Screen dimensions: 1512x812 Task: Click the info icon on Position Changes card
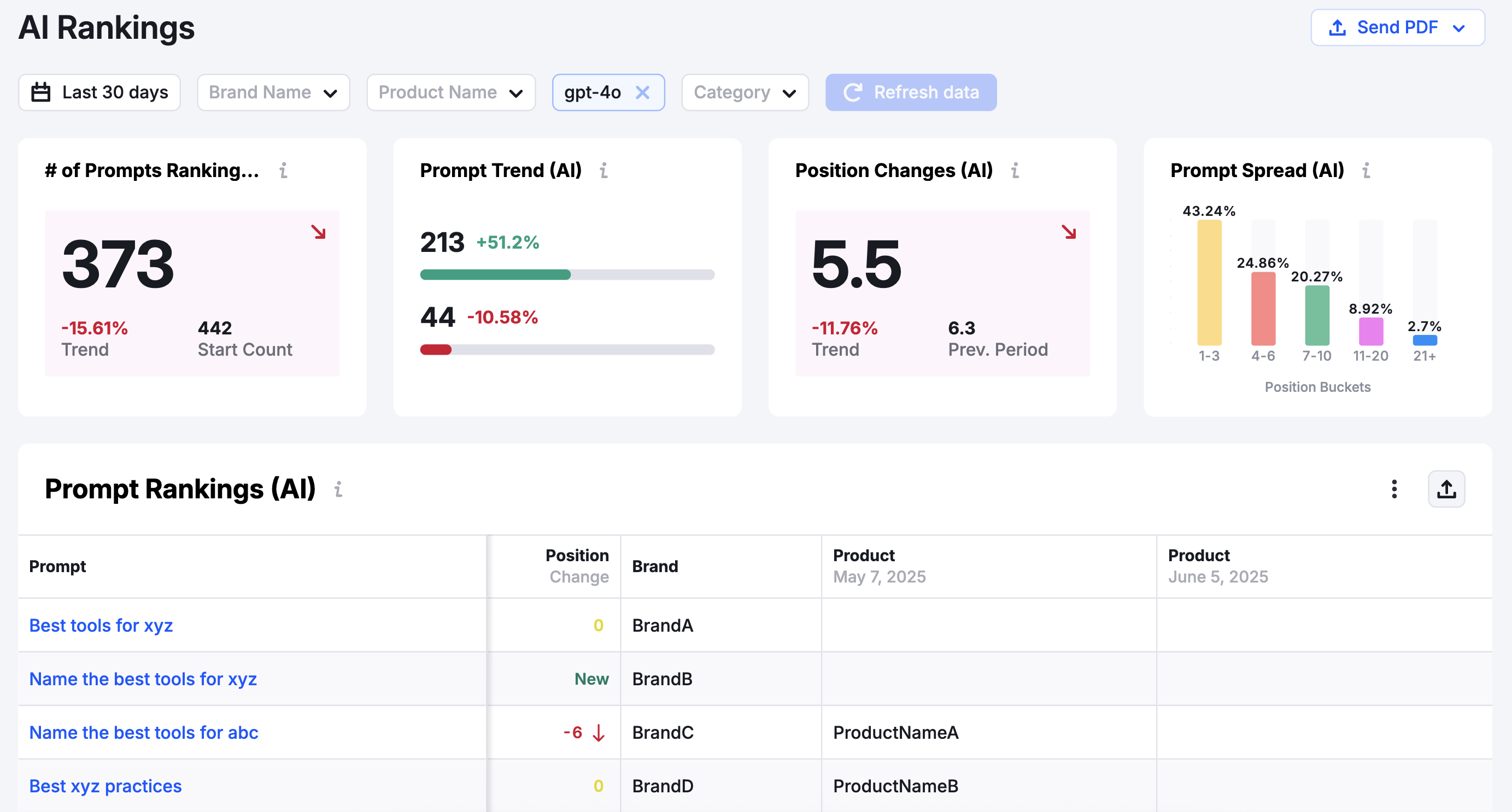(1016, 170)
